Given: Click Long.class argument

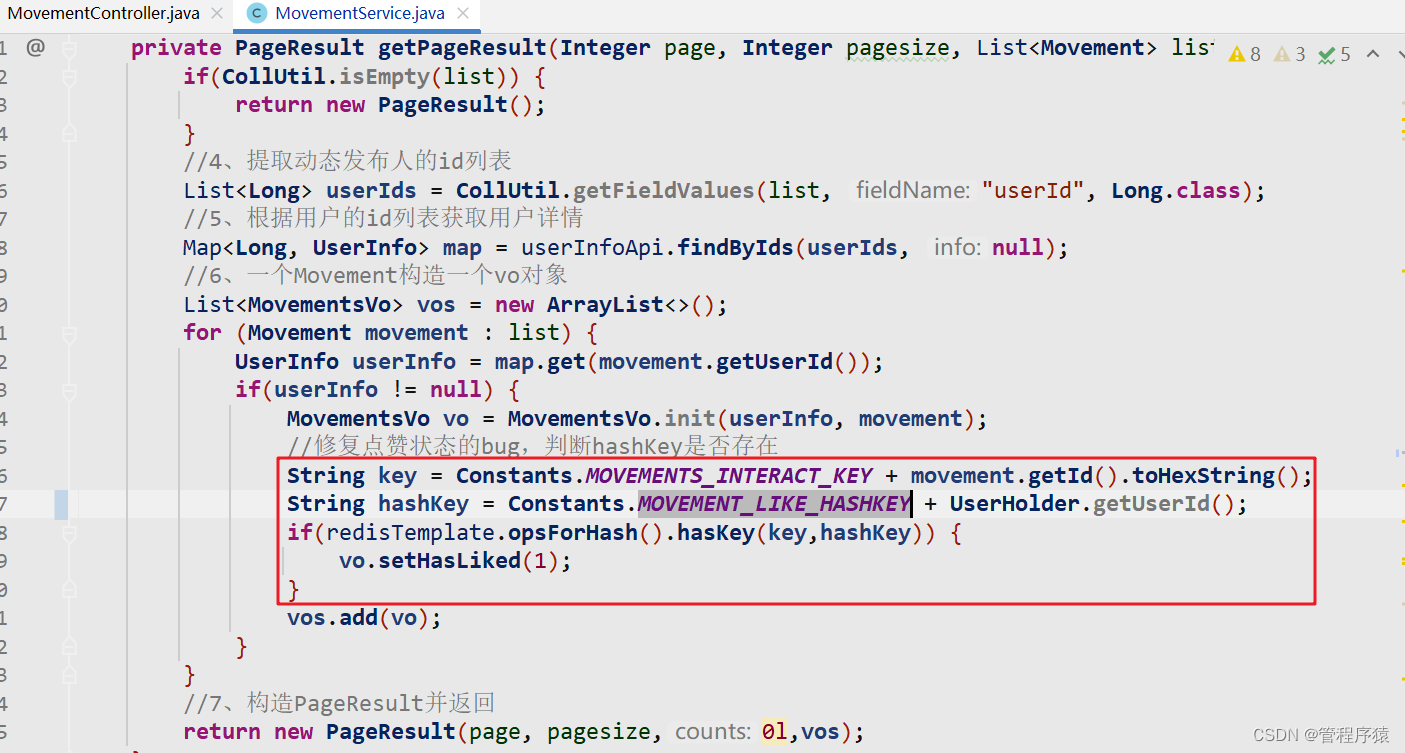Looking at the screenshot, I should click(1176, 190).
